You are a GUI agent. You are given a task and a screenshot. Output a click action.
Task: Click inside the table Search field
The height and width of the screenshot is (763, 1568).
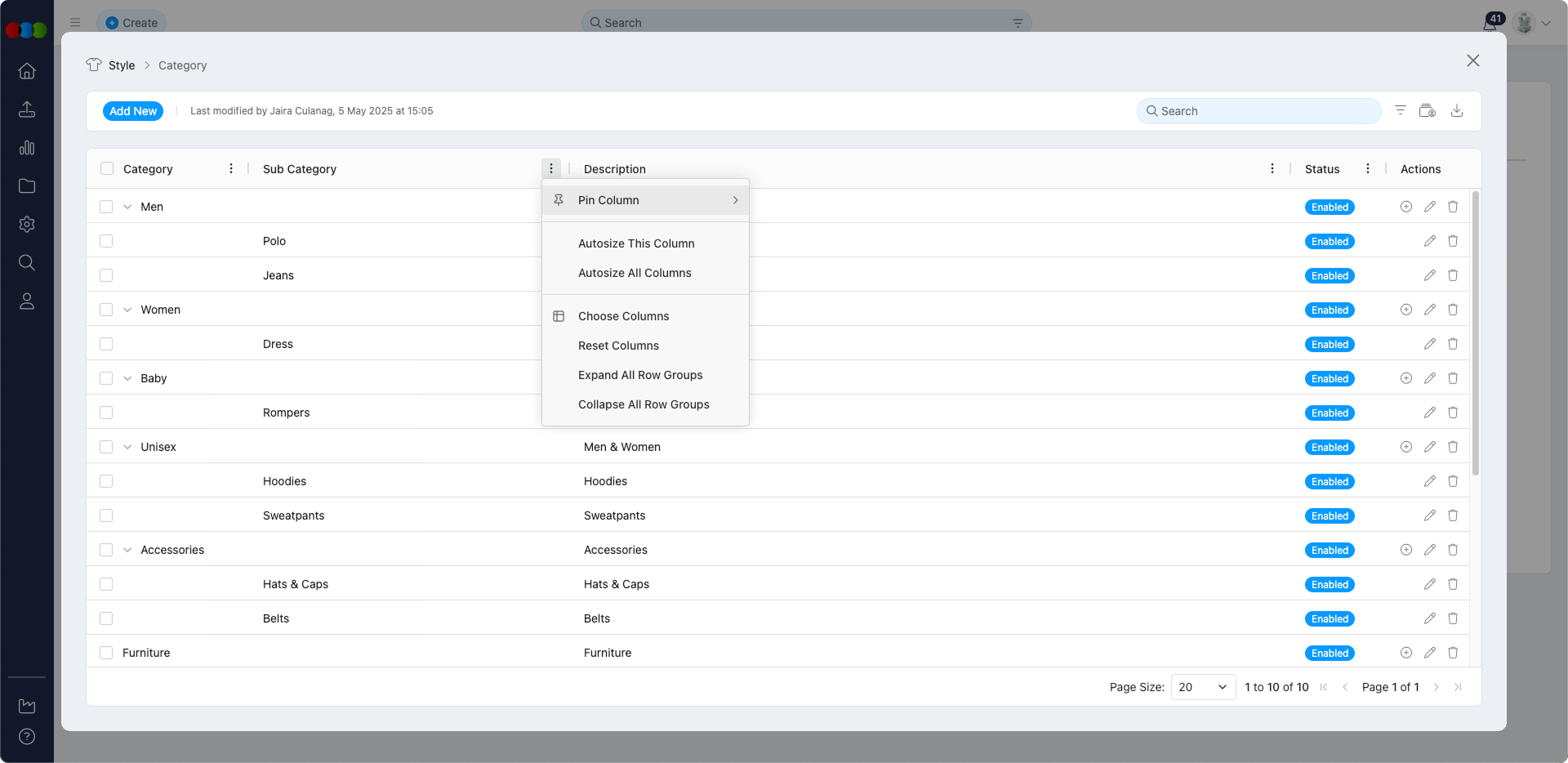1258,111
